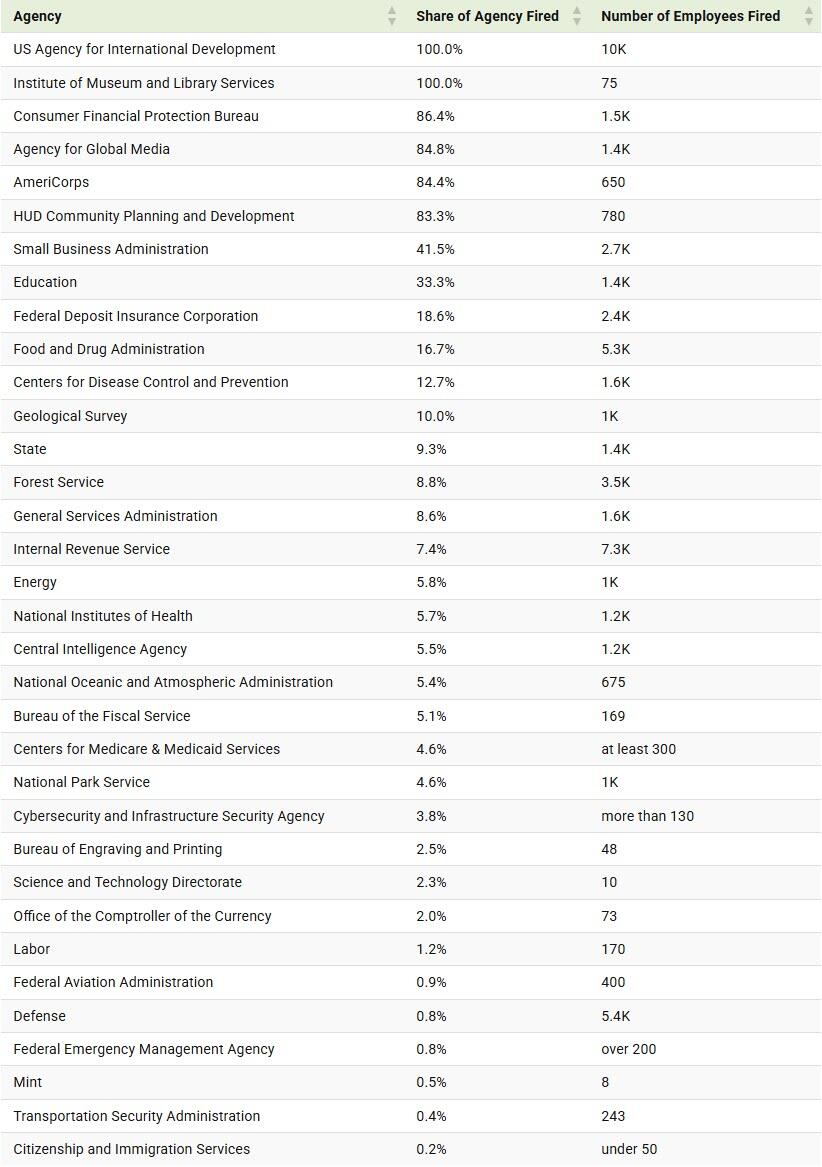Sort table by the Agency header label
822x1167 pixels.
coord(38,16)
